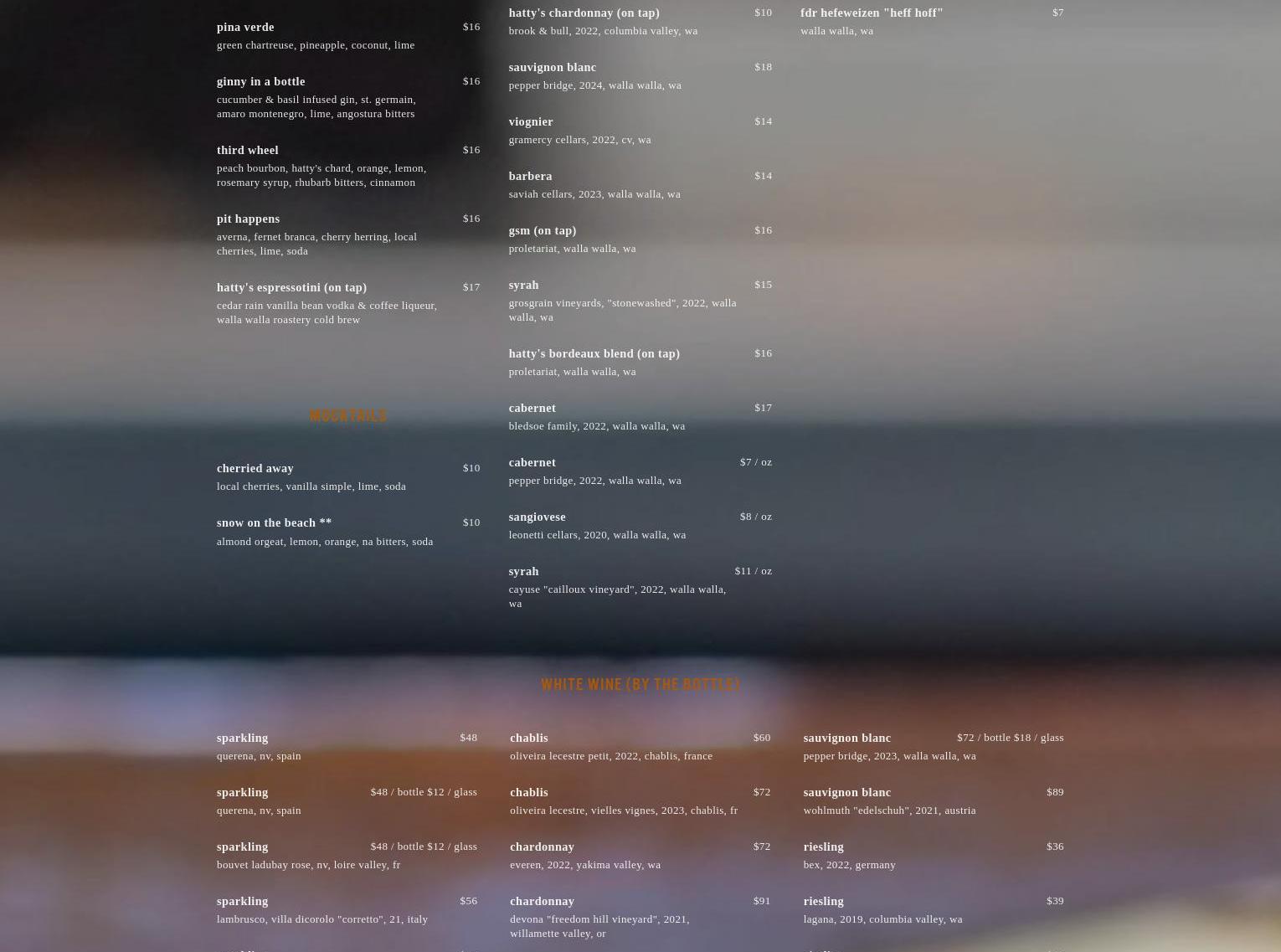This screenshot has width=1281, height=952.
Task: Select "everen, 2022, yakima valley, wa"
Action: (x=585, y=865)
